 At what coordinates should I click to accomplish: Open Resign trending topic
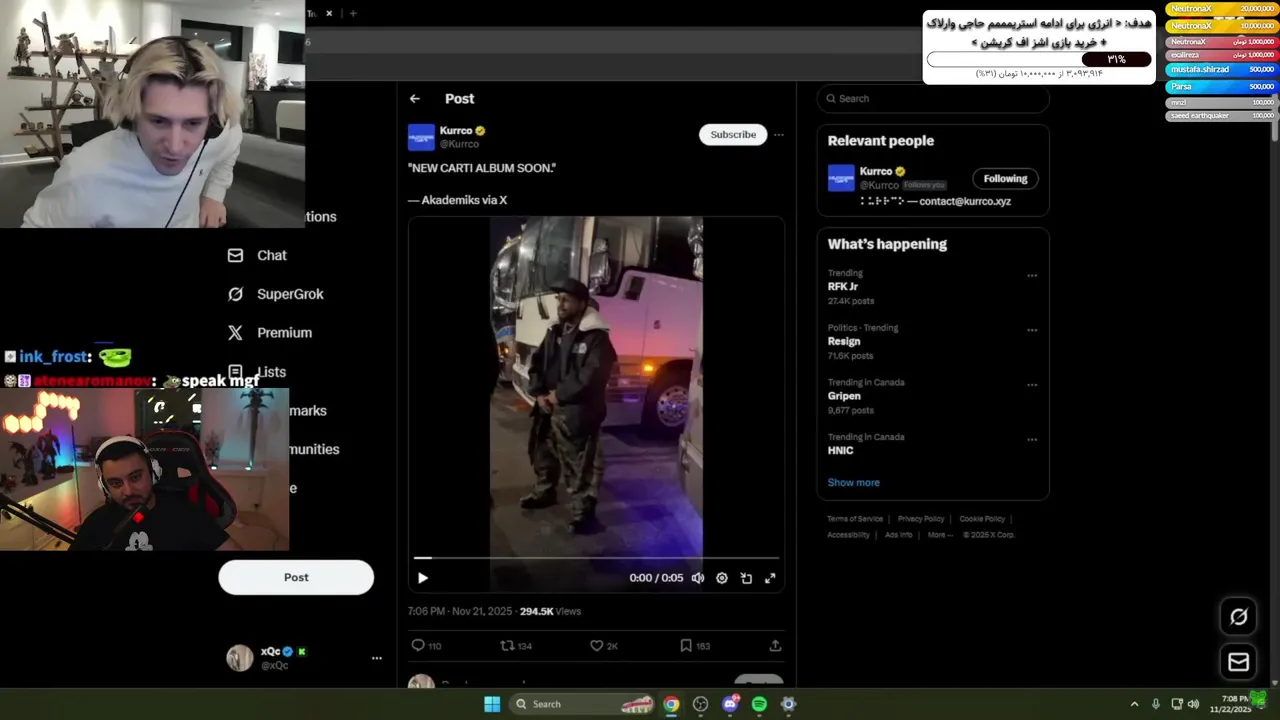844,342
